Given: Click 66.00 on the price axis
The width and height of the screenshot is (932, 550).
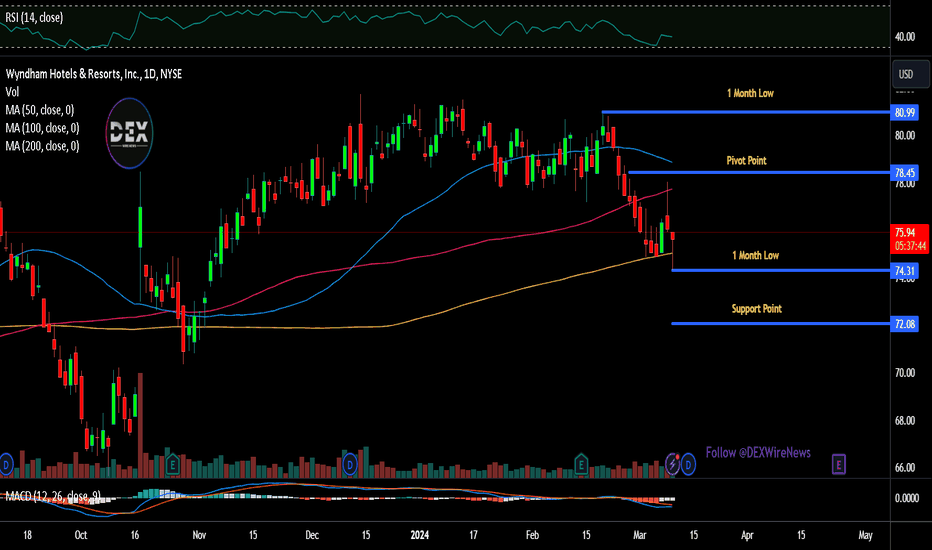Looking at the screenshot, I should tap(905, 467).
